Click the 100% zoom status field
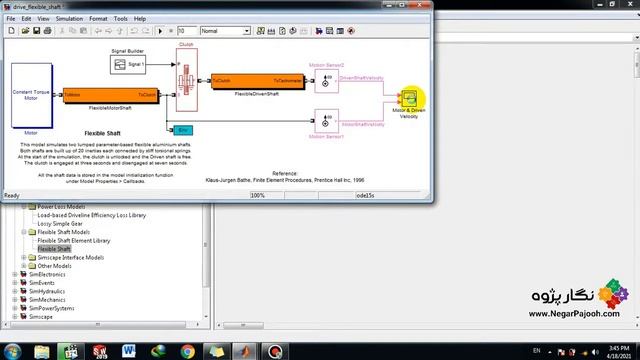Viewport: 640px width, 360px height. pyautogui.click(x=267, y=196)
